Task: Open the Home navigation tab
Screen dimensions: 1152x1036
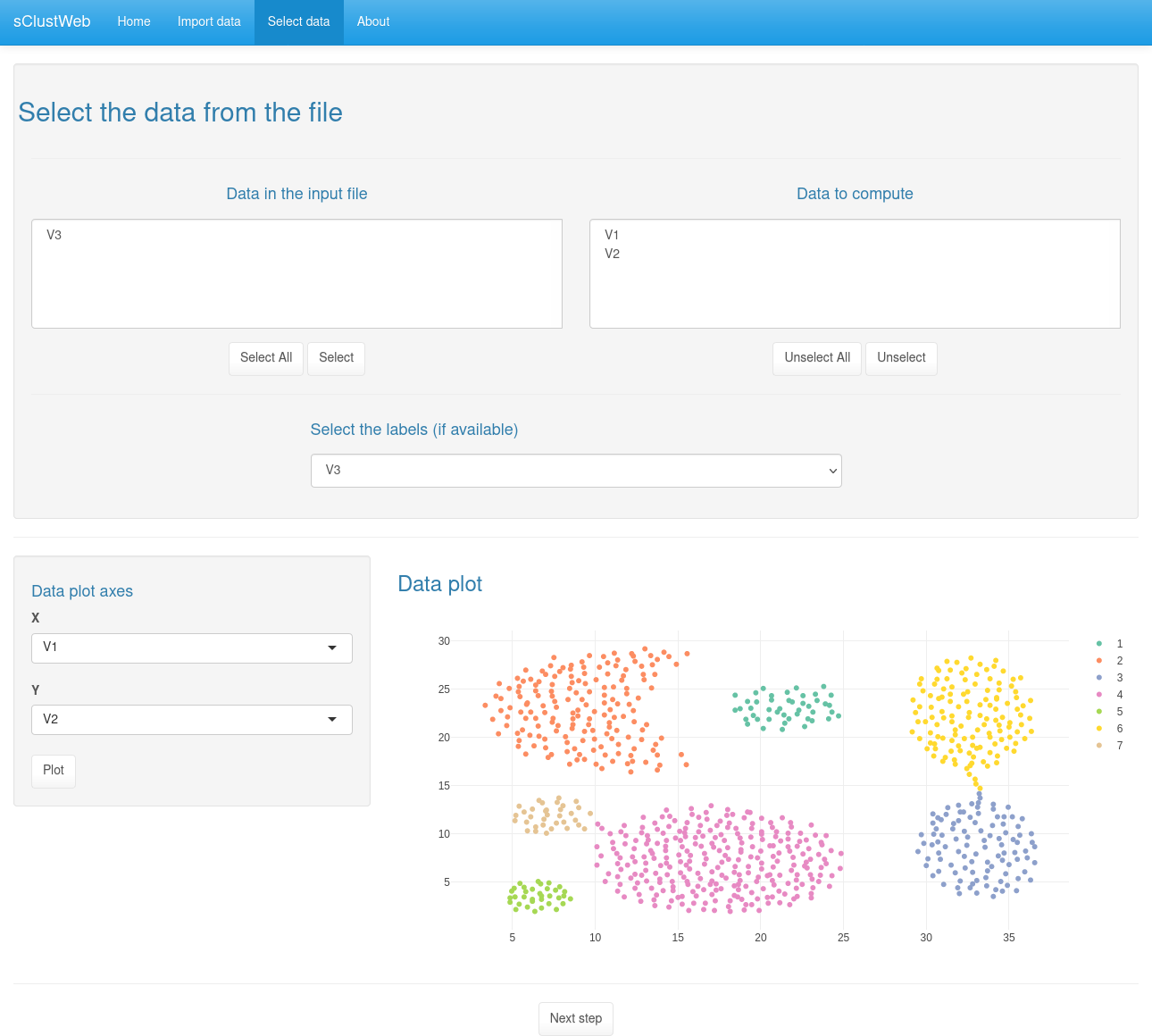Action: click(134, 21)
